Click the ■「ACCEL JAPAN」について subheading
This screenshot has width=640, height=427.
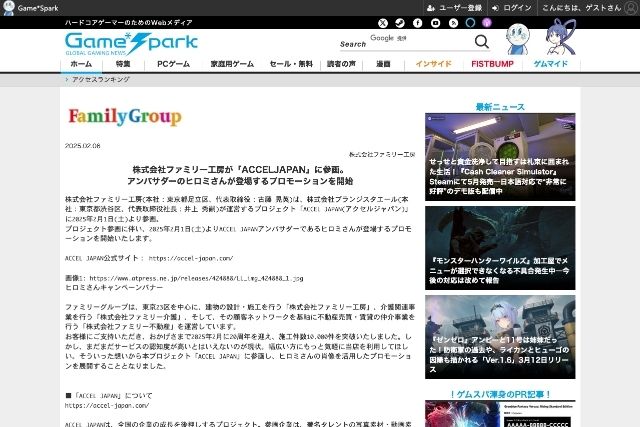pos(109,396)
